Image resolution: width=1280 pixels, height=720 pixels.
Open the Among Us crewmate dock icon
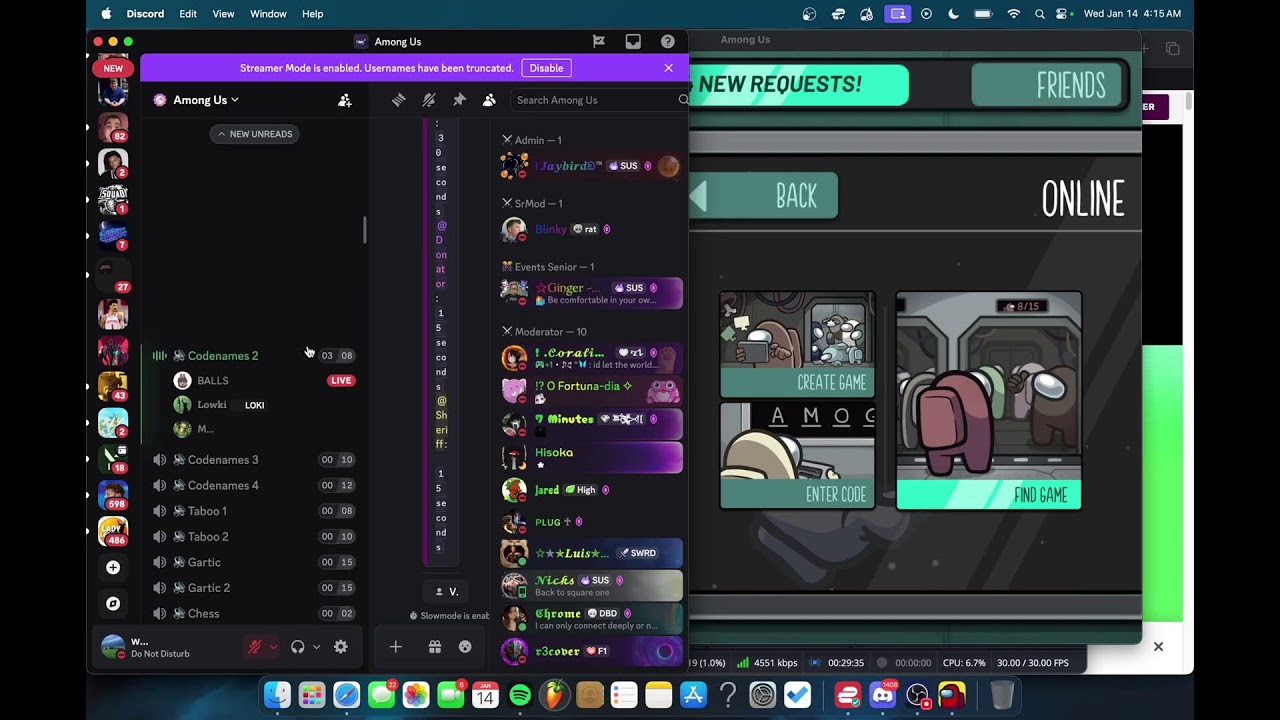951,695
